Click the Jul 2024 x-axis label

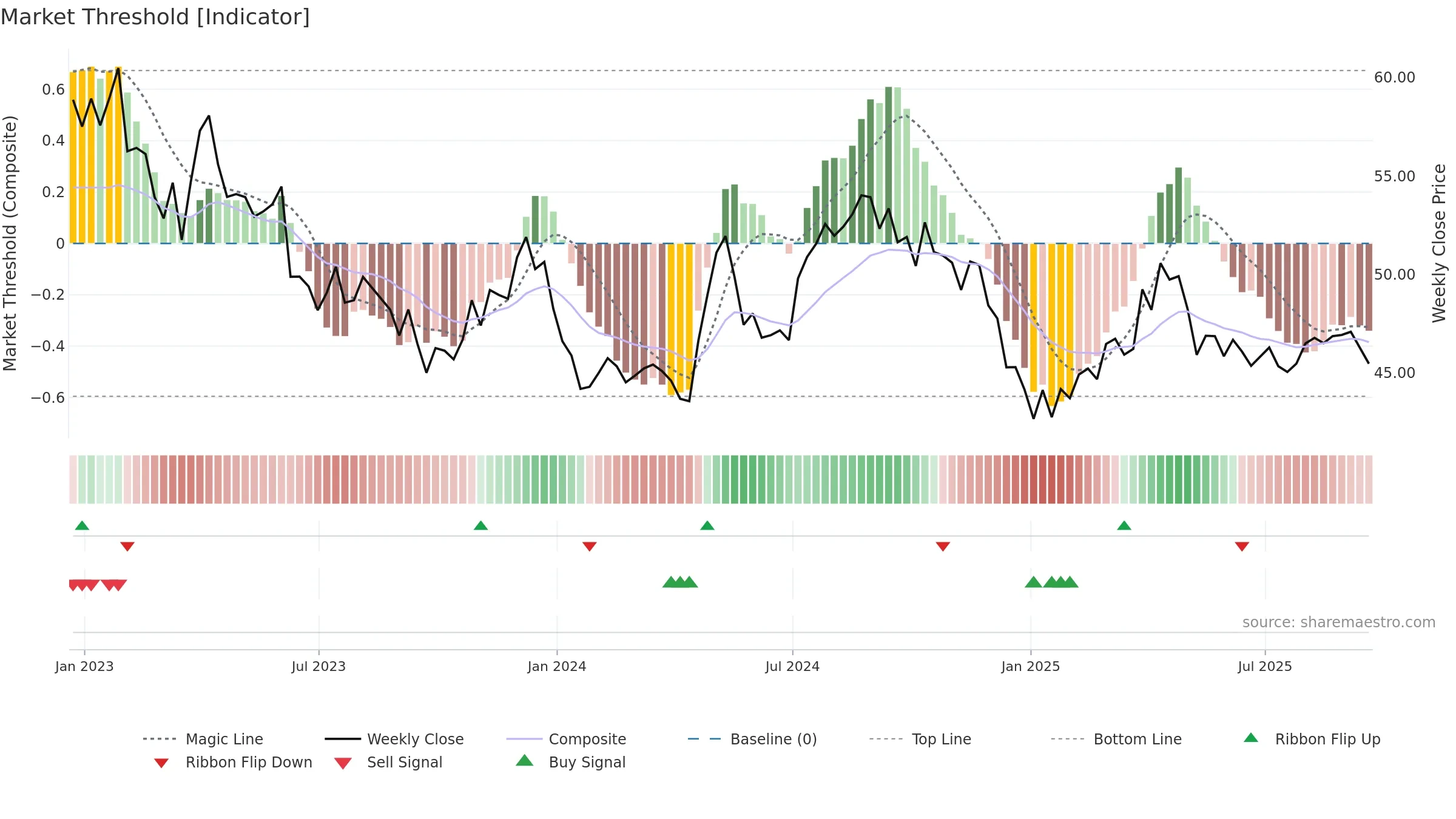pos(792,666)
